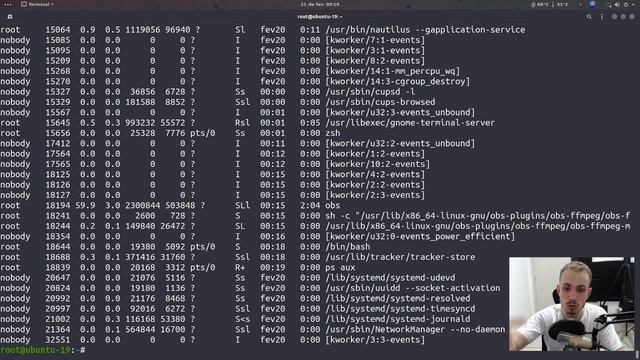Image resolution: width=640 pixels, height=360 pixels.
Task: Click the 2300844 VSZ value
Action: click(x=143, y=205)
